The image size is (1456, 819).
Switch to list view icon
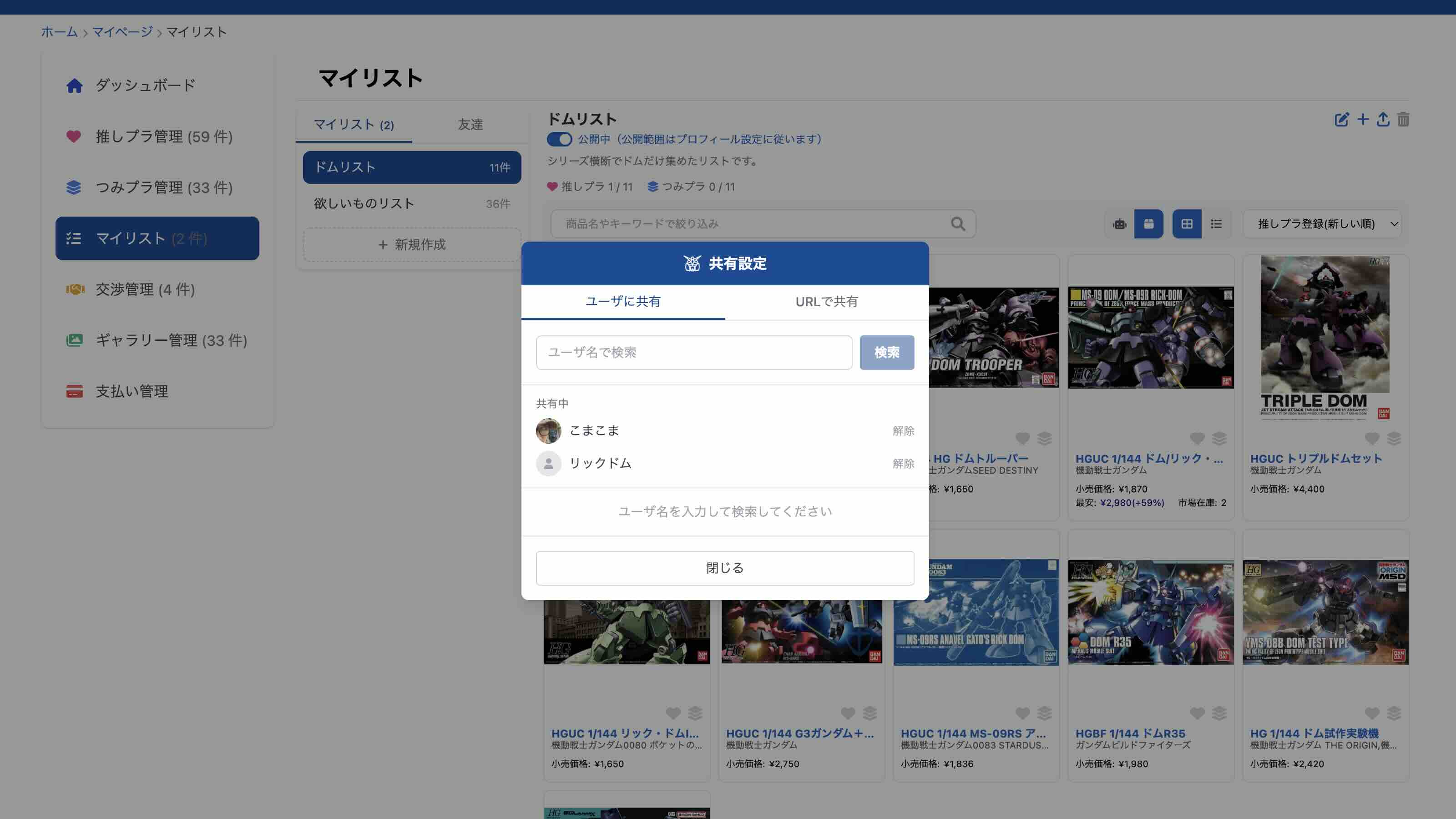(x=1216, y=224)
